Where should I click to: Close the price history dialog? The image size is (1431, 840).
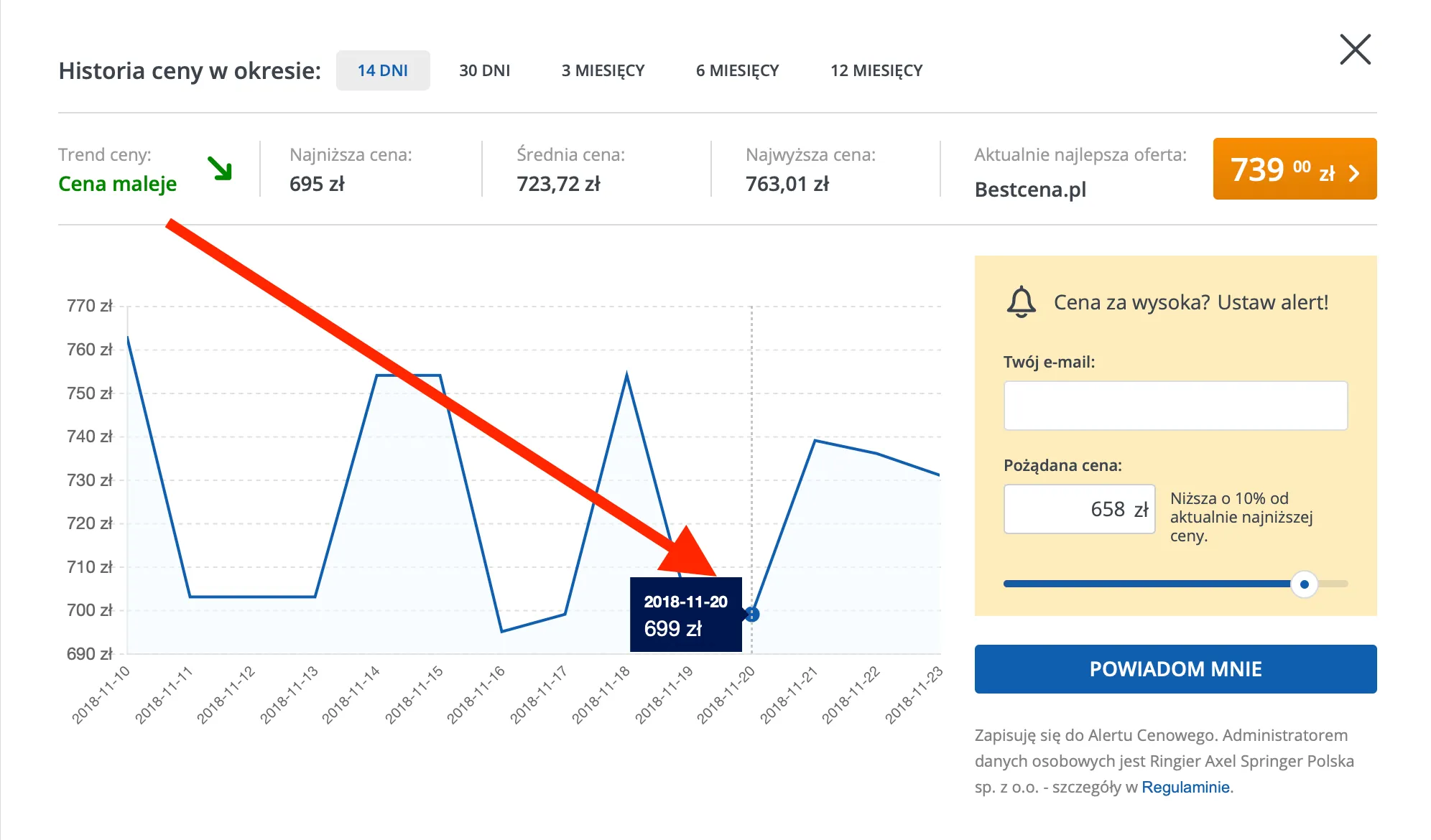click(x=1355, y=49)
